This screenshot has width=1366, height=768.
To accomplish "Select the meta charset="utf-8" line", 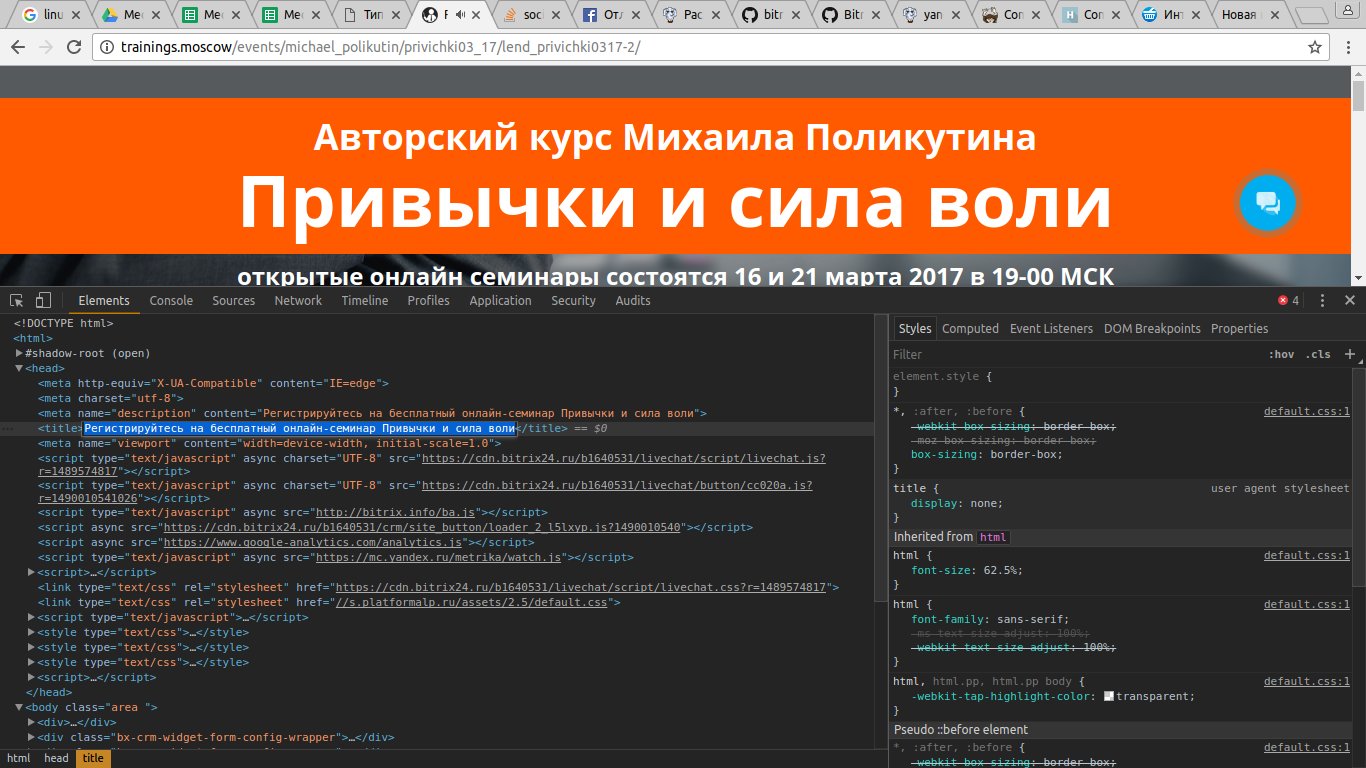I will 111,398.
